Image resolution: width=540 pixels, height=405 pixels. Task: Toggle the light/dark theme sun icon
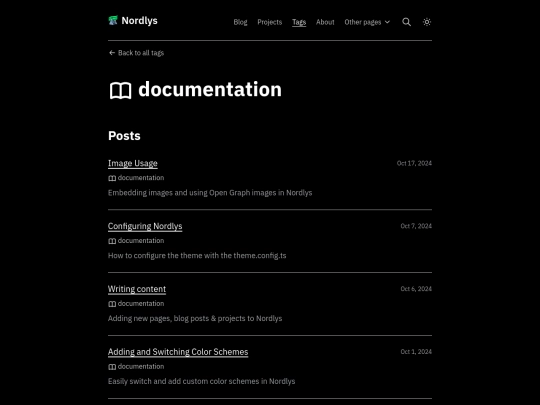coord(427,22)
